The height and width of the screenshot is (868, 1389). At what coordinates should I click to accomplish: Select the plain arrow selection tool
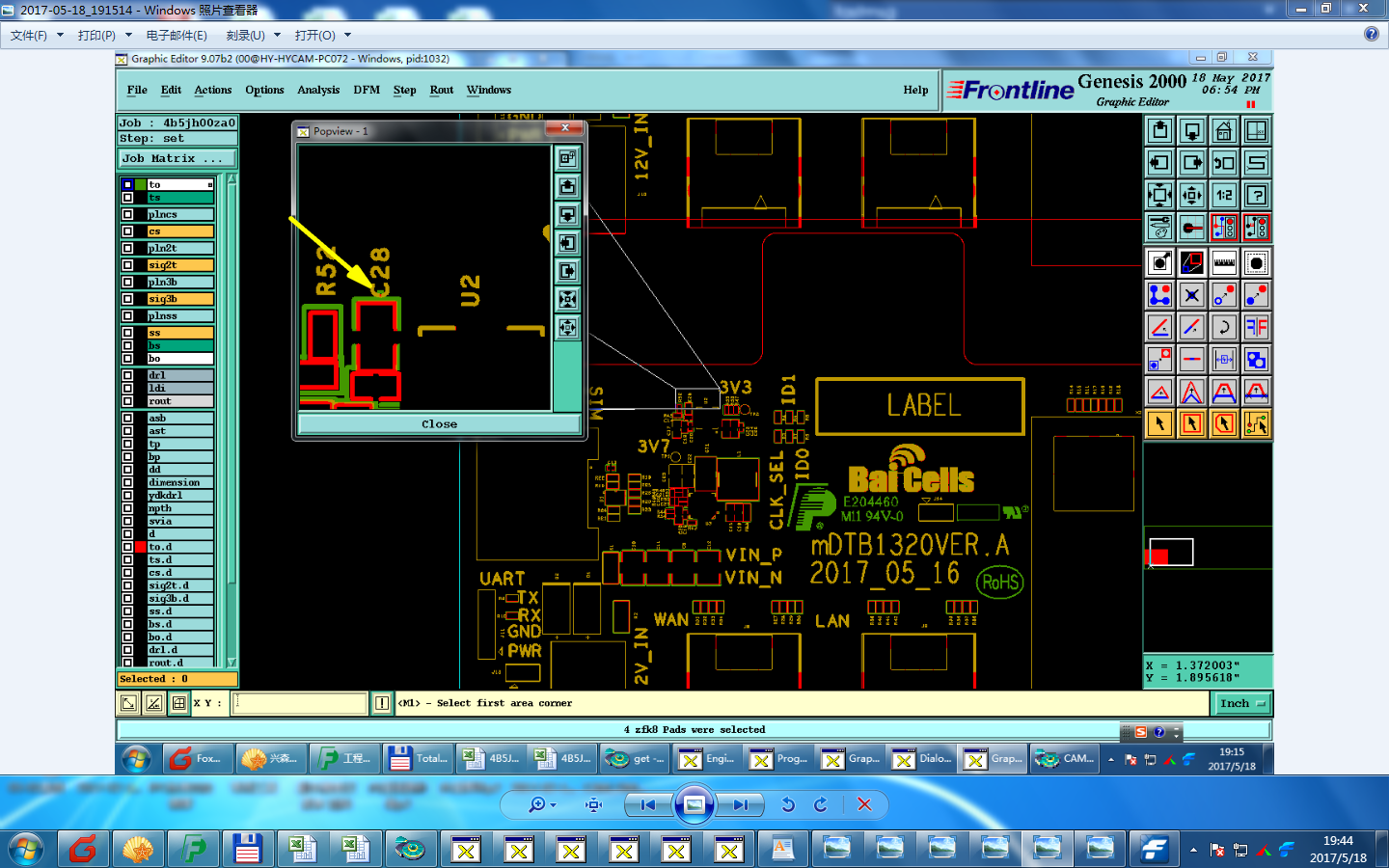pos(1160,423)
